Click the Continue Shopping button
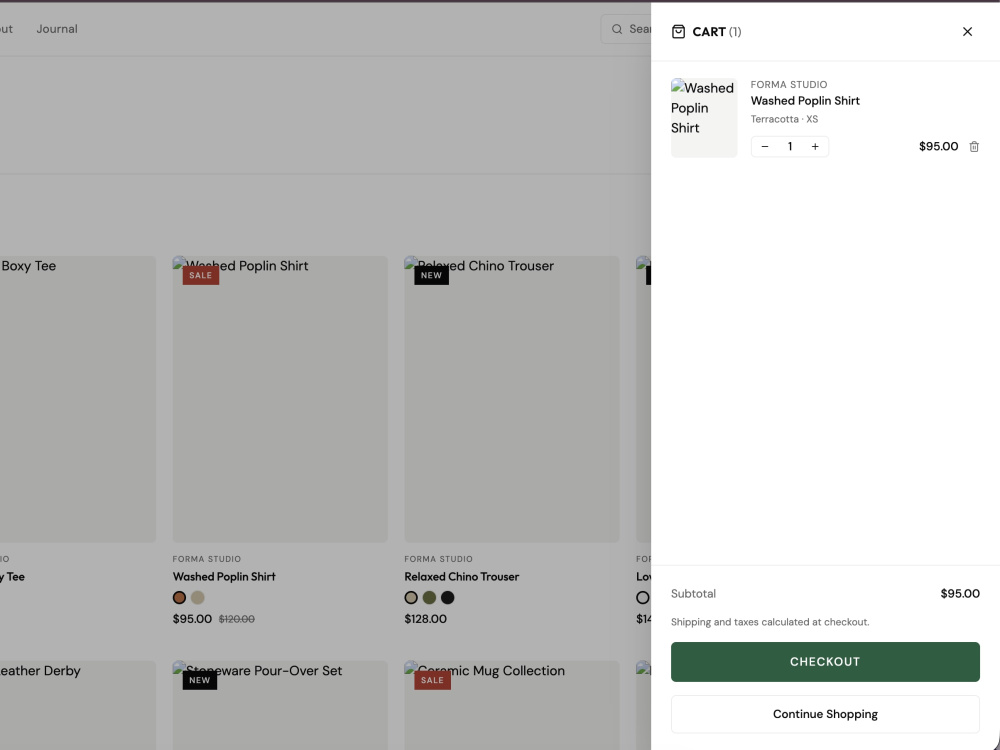Image resolution: width=1000 pixels, height=750 pixels. (x=825, y=714)
